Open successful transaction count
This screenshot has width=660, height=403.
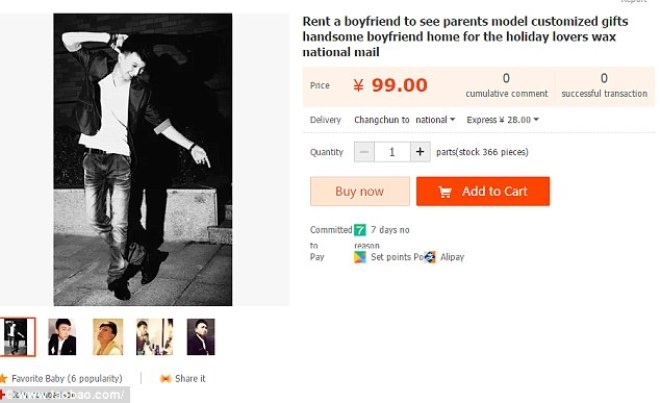604,85
